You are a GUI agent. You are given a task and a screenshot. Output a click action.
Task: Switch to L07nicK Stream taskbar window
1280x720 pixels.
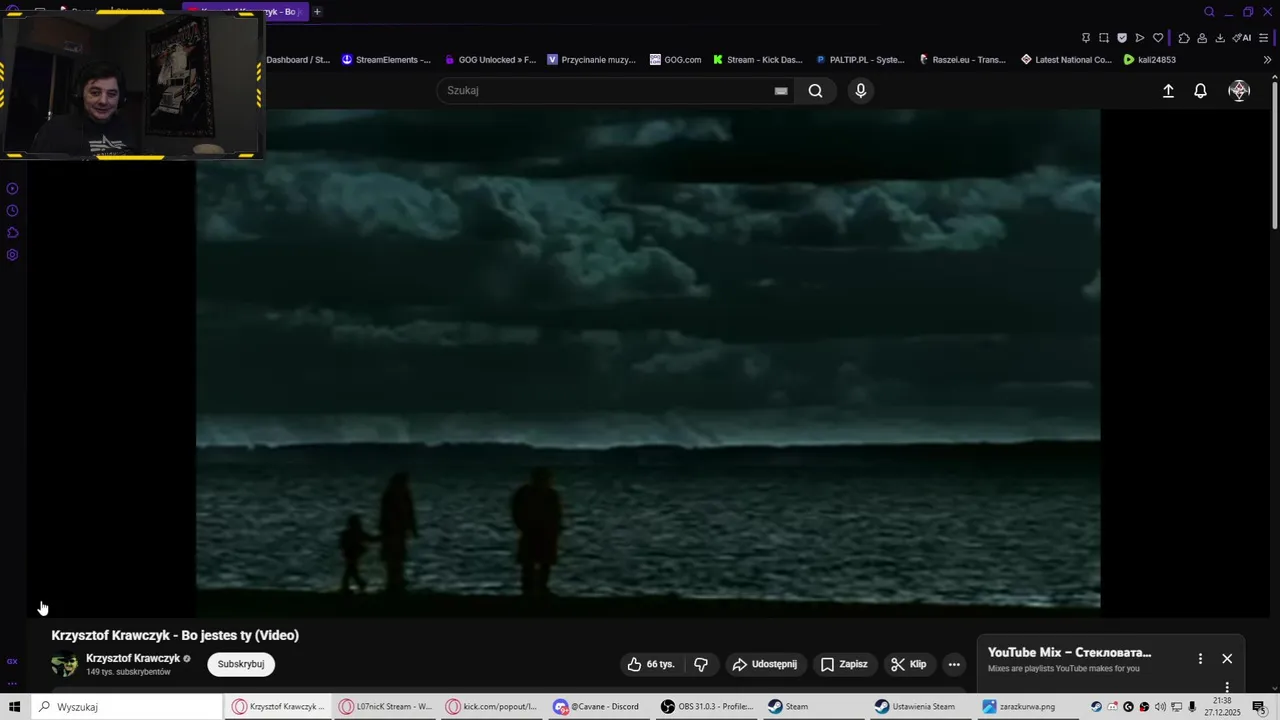click(x=385, y=707)
